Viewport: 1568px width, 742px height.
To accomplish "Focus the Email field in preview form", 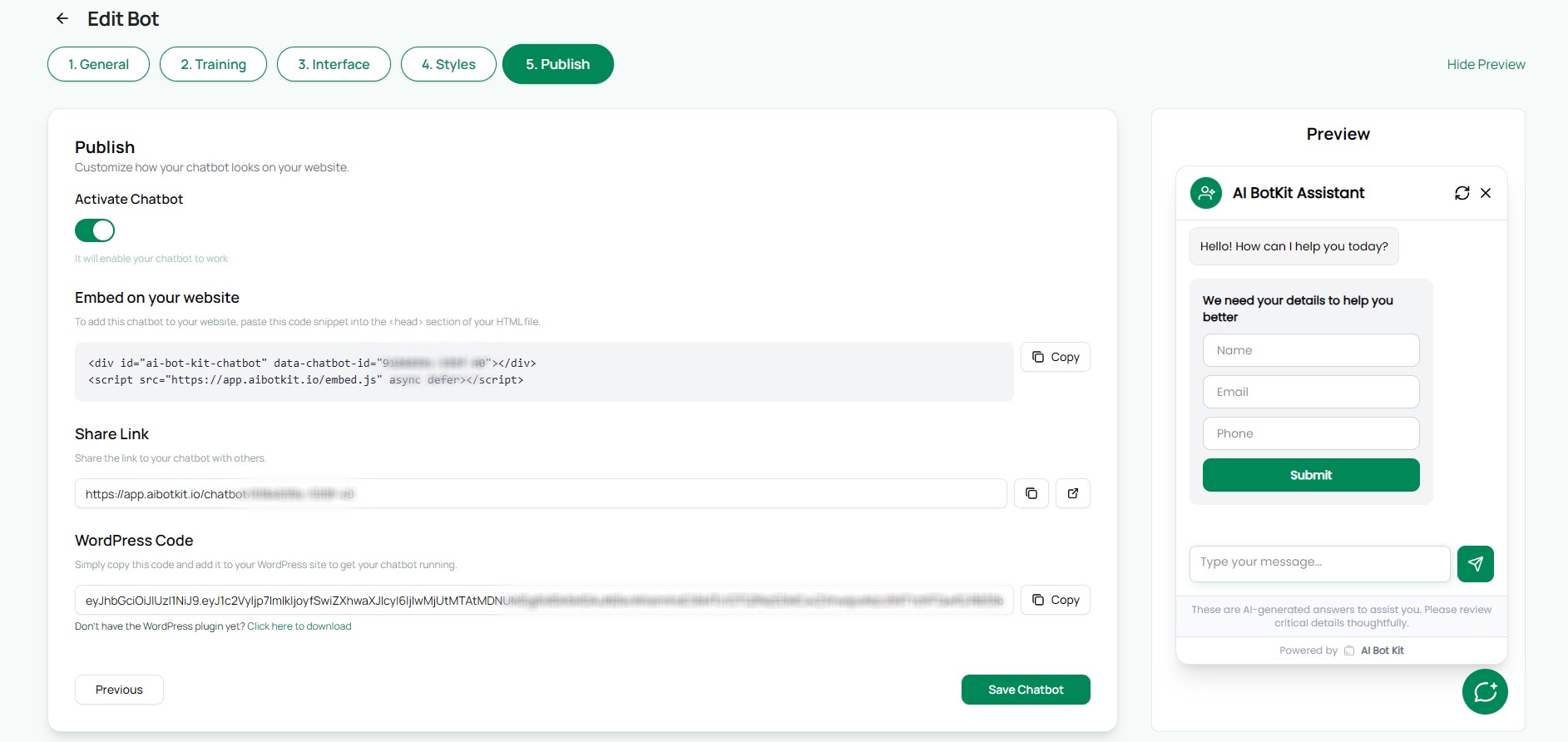I will coord(1311,392).
